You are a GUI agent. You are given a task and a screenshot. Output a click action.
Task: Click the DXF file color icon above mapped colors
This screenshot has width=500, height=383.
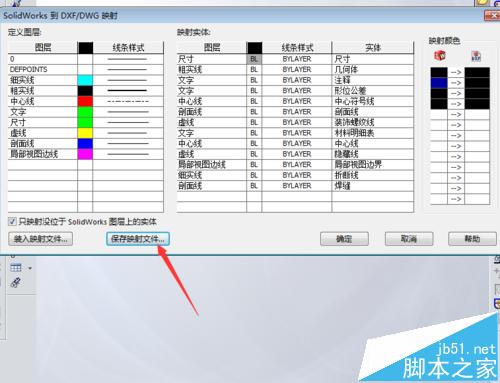[x=476, y=56]
